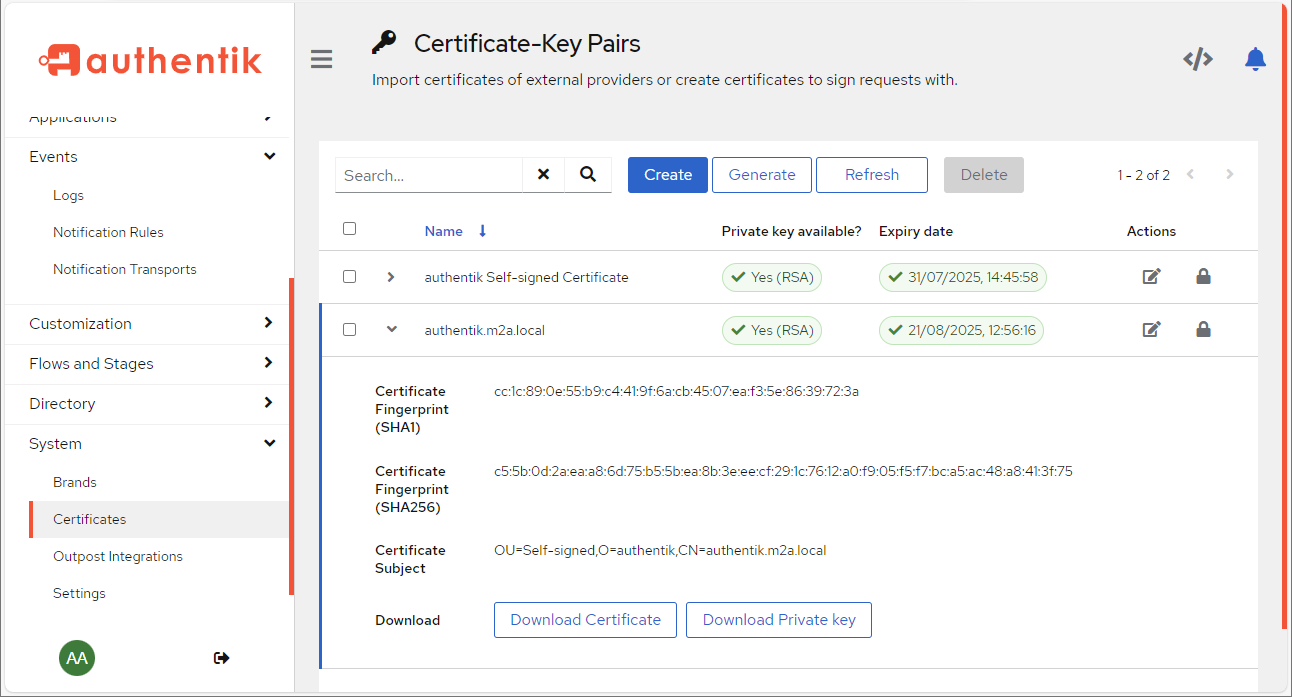The image size is (1292, 697).
Task: Click the Download Certificate button
Action: click(585, 620)
